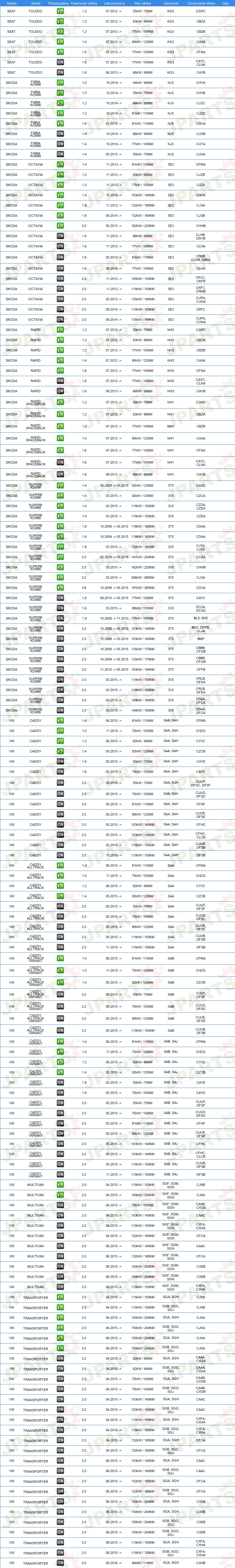
Task: Click diesel ON icon in Rapid Spaceback CAYB row
Action: click(60, 475)
